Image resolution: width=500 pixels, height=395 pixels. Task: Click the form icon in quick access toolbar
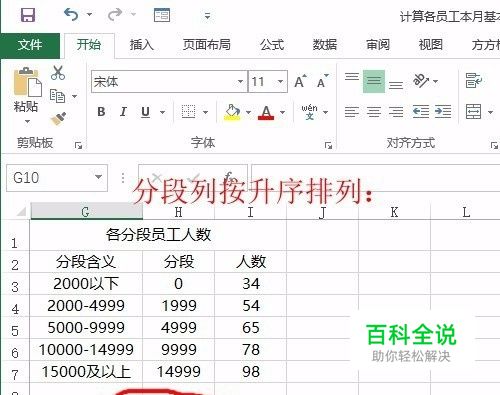coord(162,15)
